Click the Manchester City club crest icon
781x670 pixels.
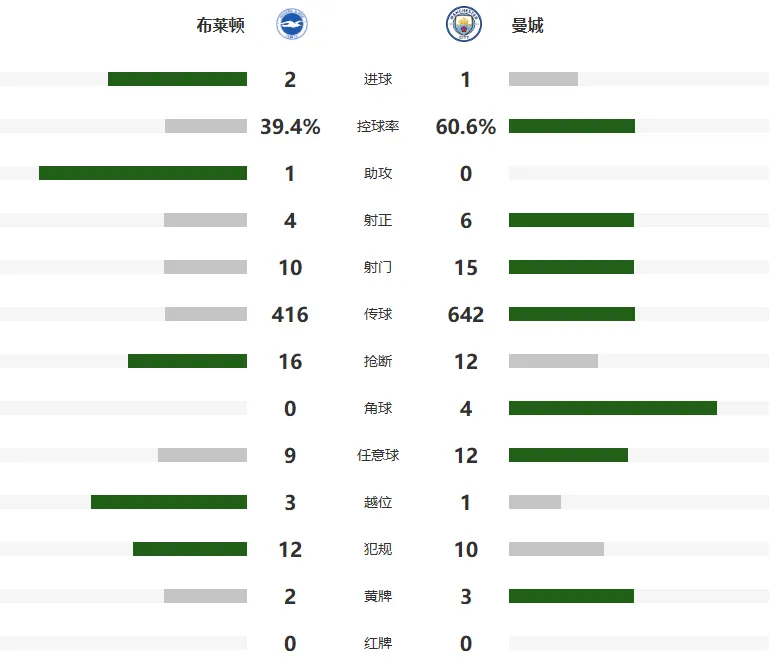(464, 24)
